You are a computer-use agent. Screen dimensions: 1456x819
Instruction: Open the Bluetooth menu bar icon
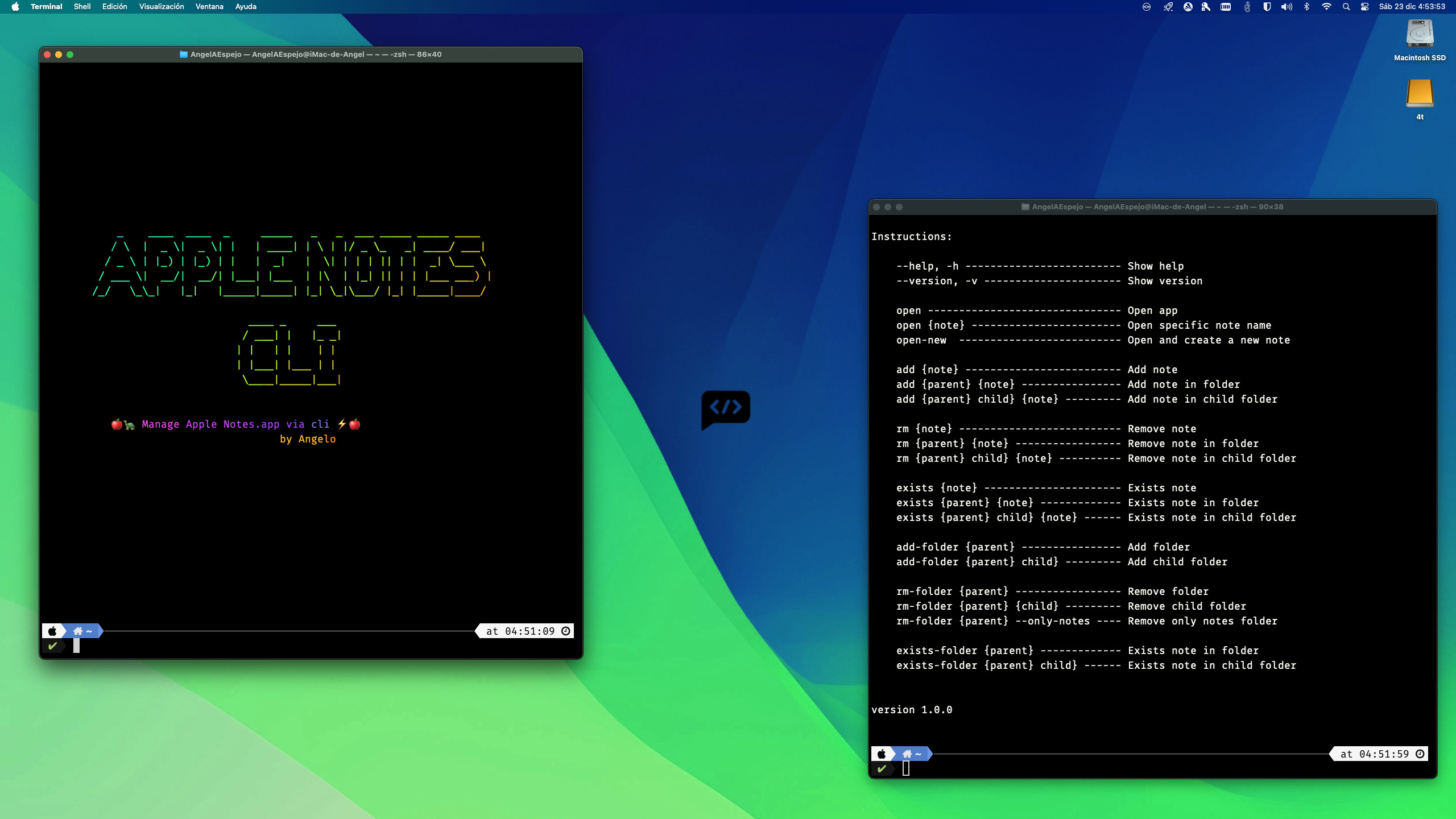tap(1306, 7)
